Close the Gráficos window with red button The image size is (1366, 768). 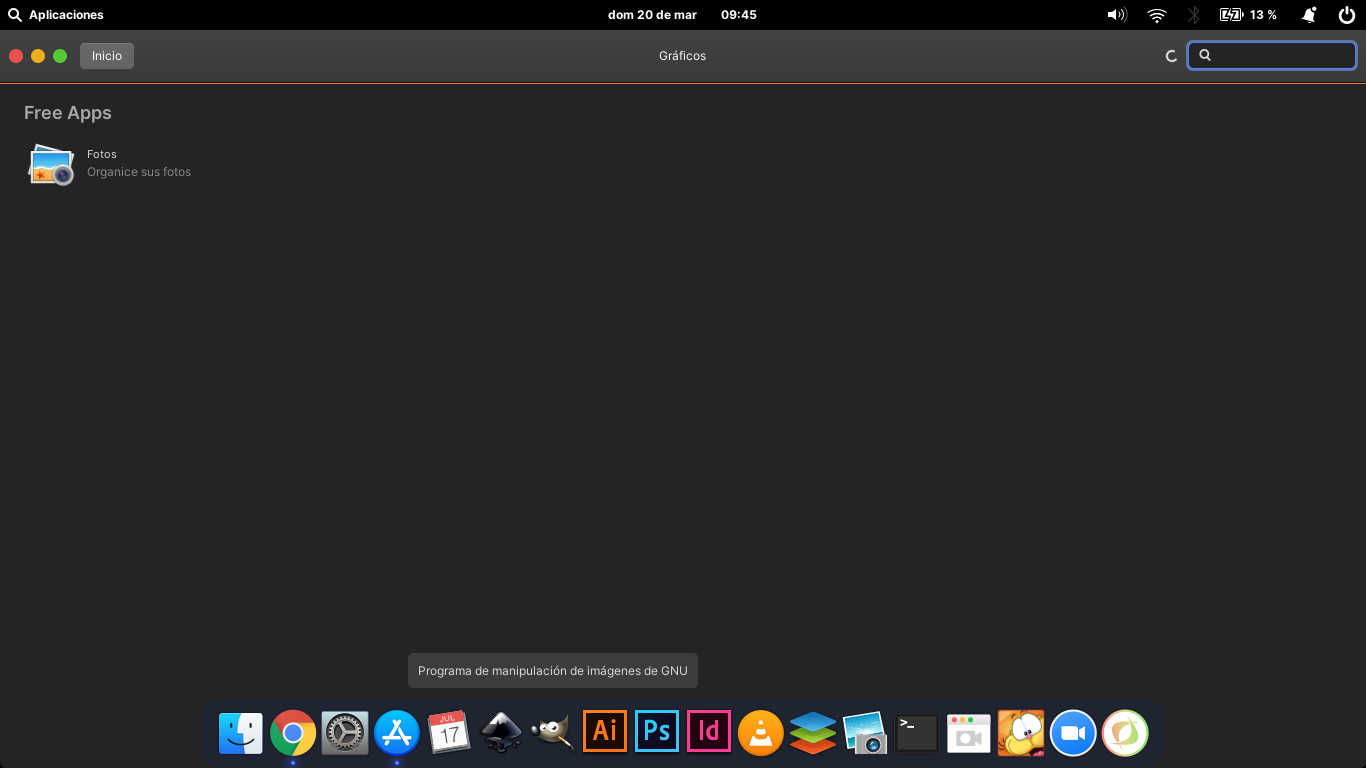[16, 56]
